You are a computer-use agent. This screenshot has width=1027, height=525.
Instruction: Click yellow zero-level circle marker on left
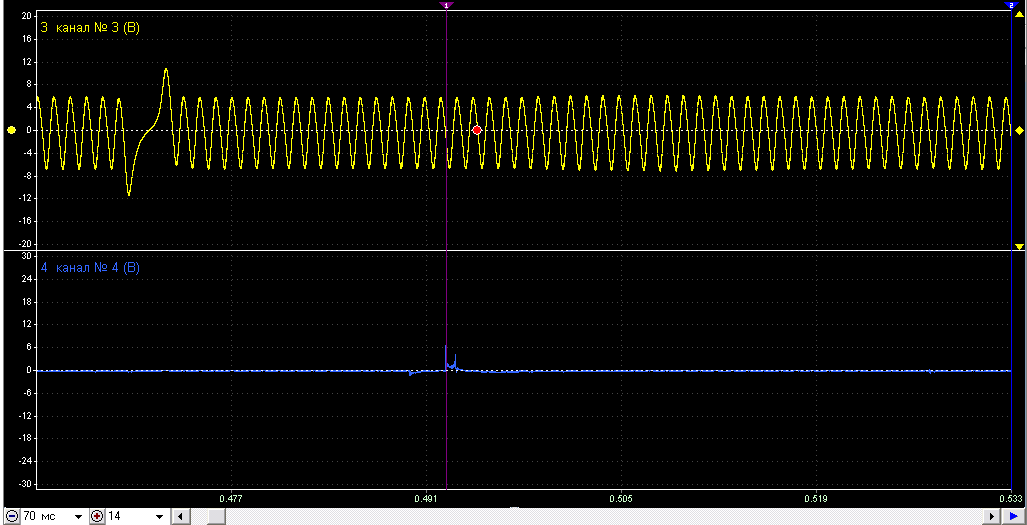point(11,130)
